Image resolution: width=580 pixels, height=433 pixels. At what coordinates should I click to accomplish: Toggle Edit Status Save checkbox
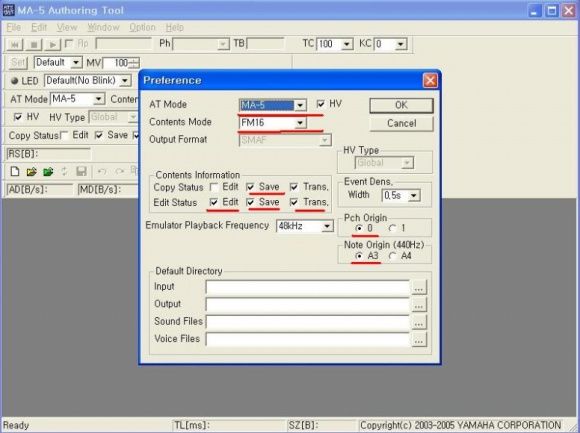click(250, 202)
